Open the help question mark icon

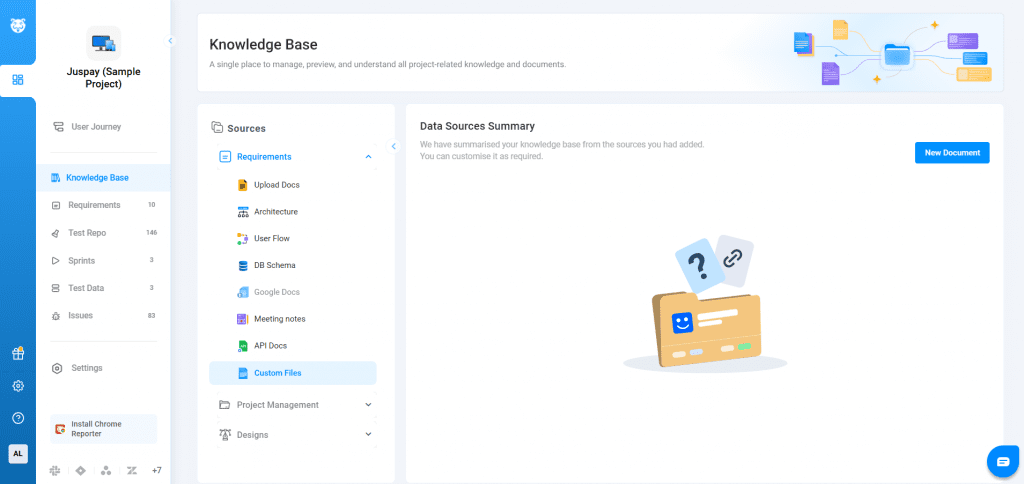(x=18, y=418)
